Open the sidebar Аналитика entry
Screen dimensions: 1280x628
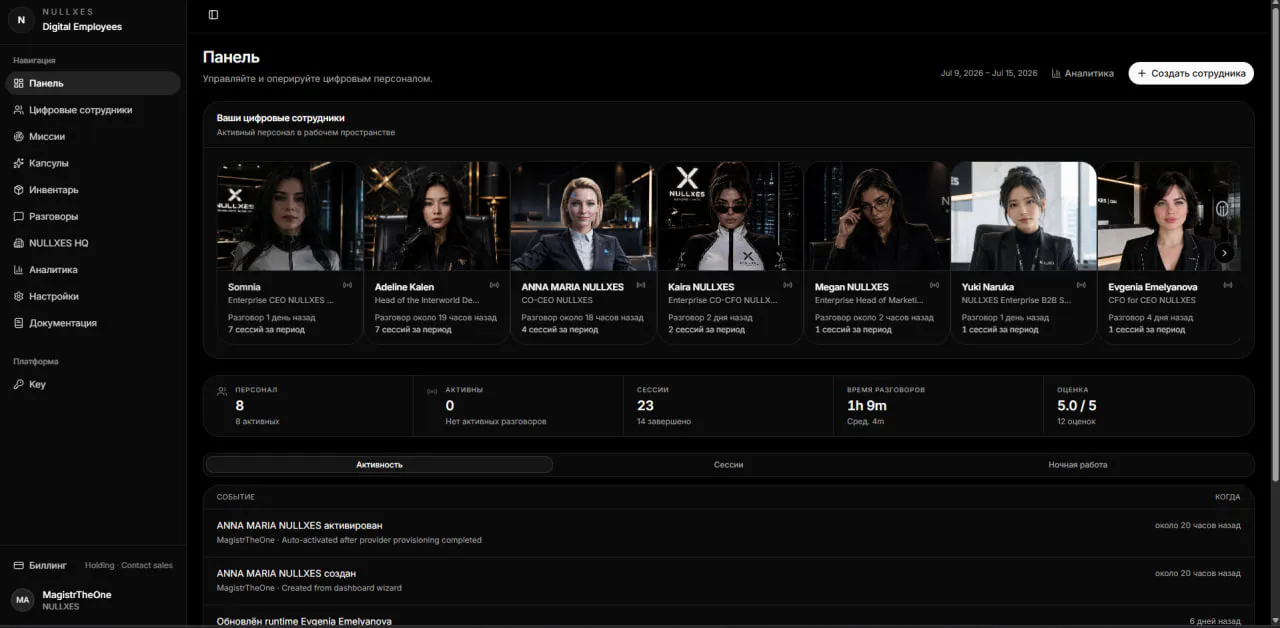pyautogui.click(x=93, y=270)
